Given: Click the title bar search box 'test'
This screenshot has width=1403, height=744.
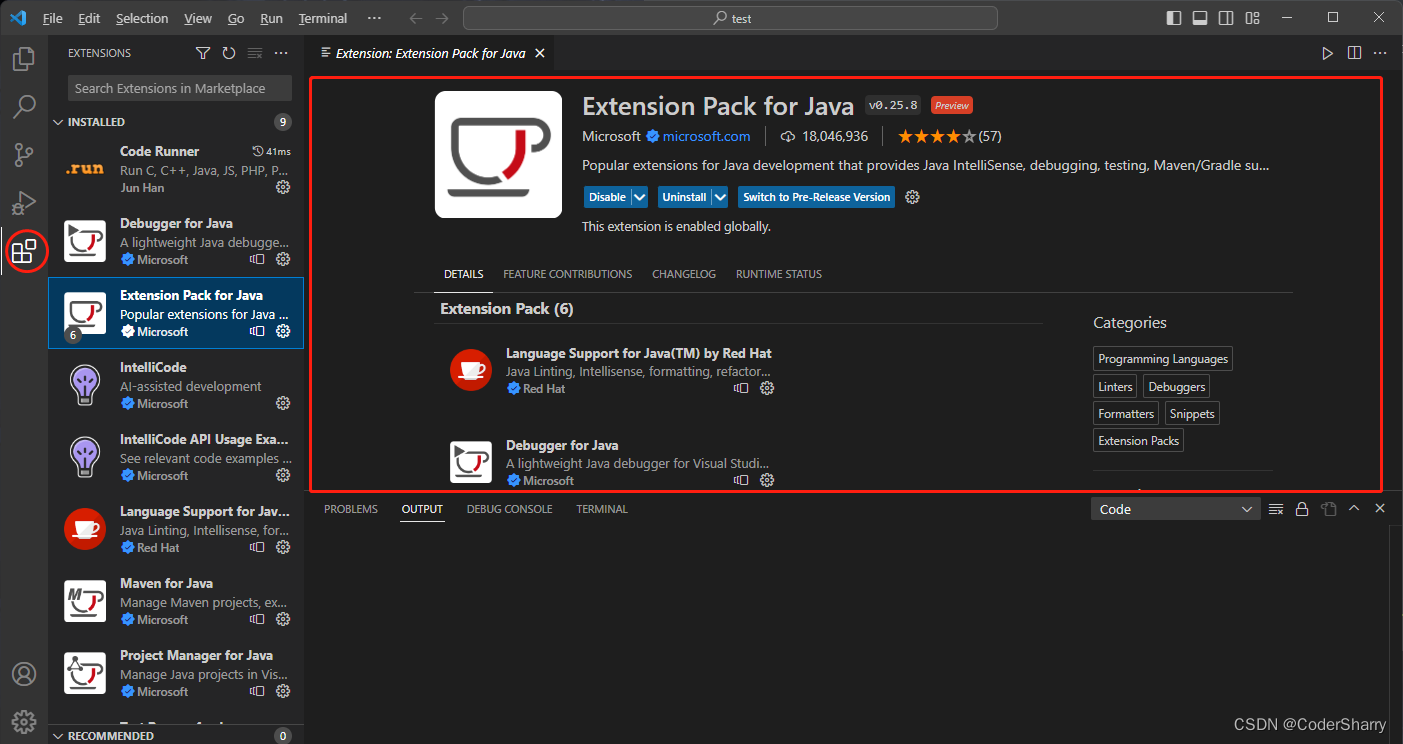Looking at the screenshot, I should (730, 18).
